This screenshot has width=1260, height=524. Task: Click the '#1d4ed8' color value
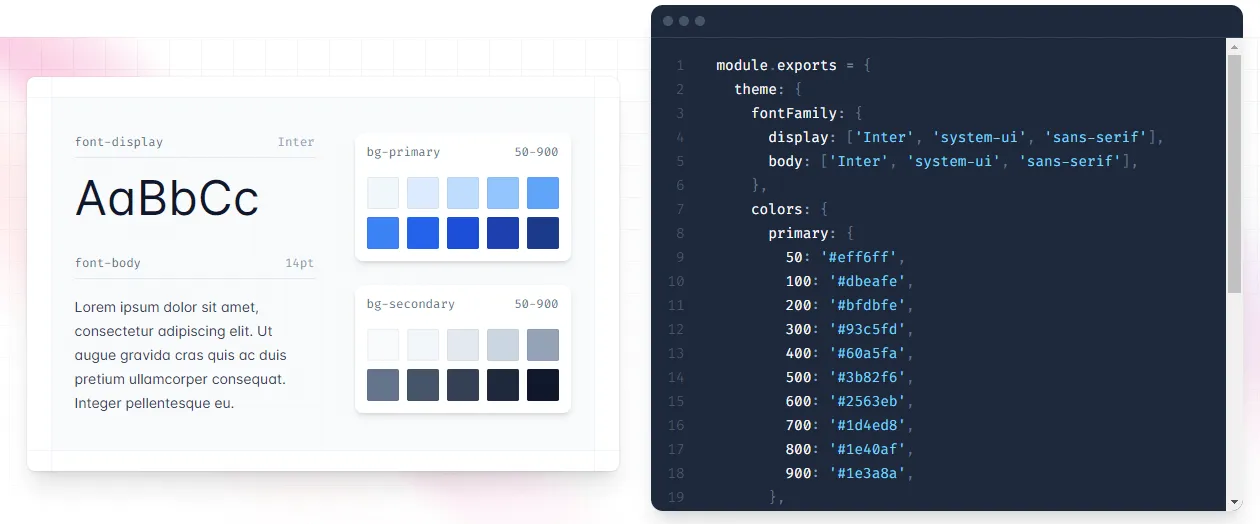pyautogui.click(x=868, y=425)
